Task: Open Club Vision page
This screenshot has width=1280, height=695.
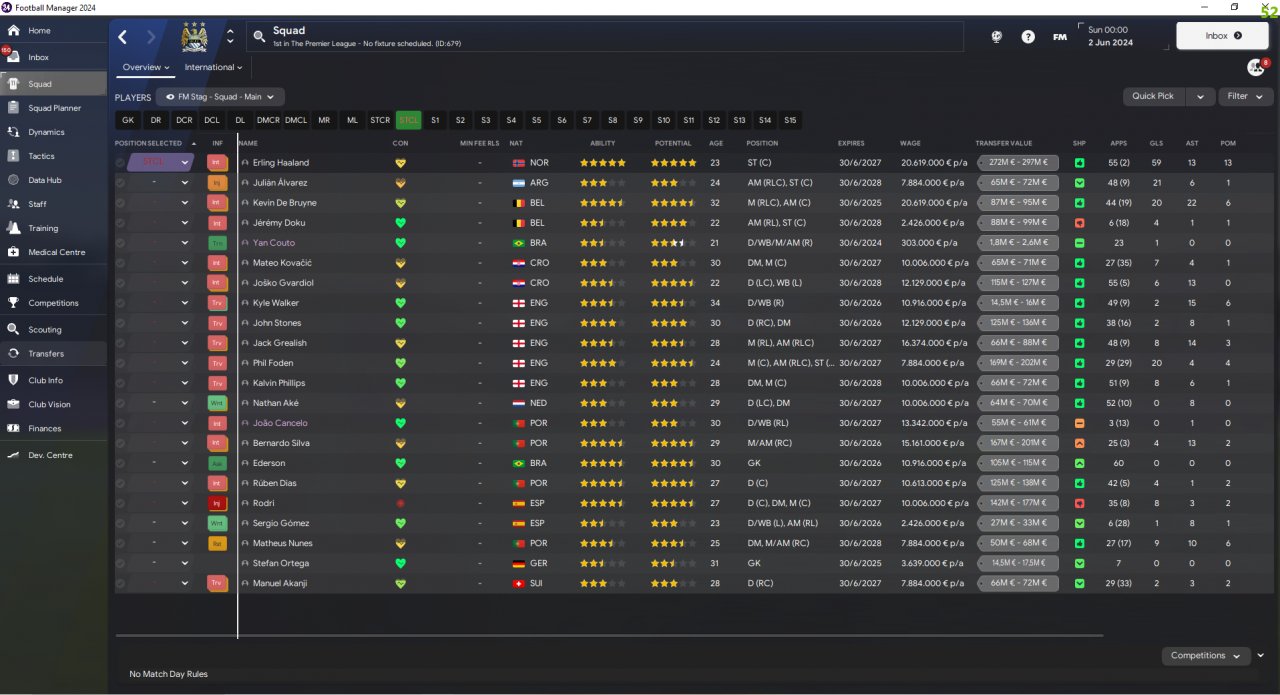Action: click(x=49, y=404)
